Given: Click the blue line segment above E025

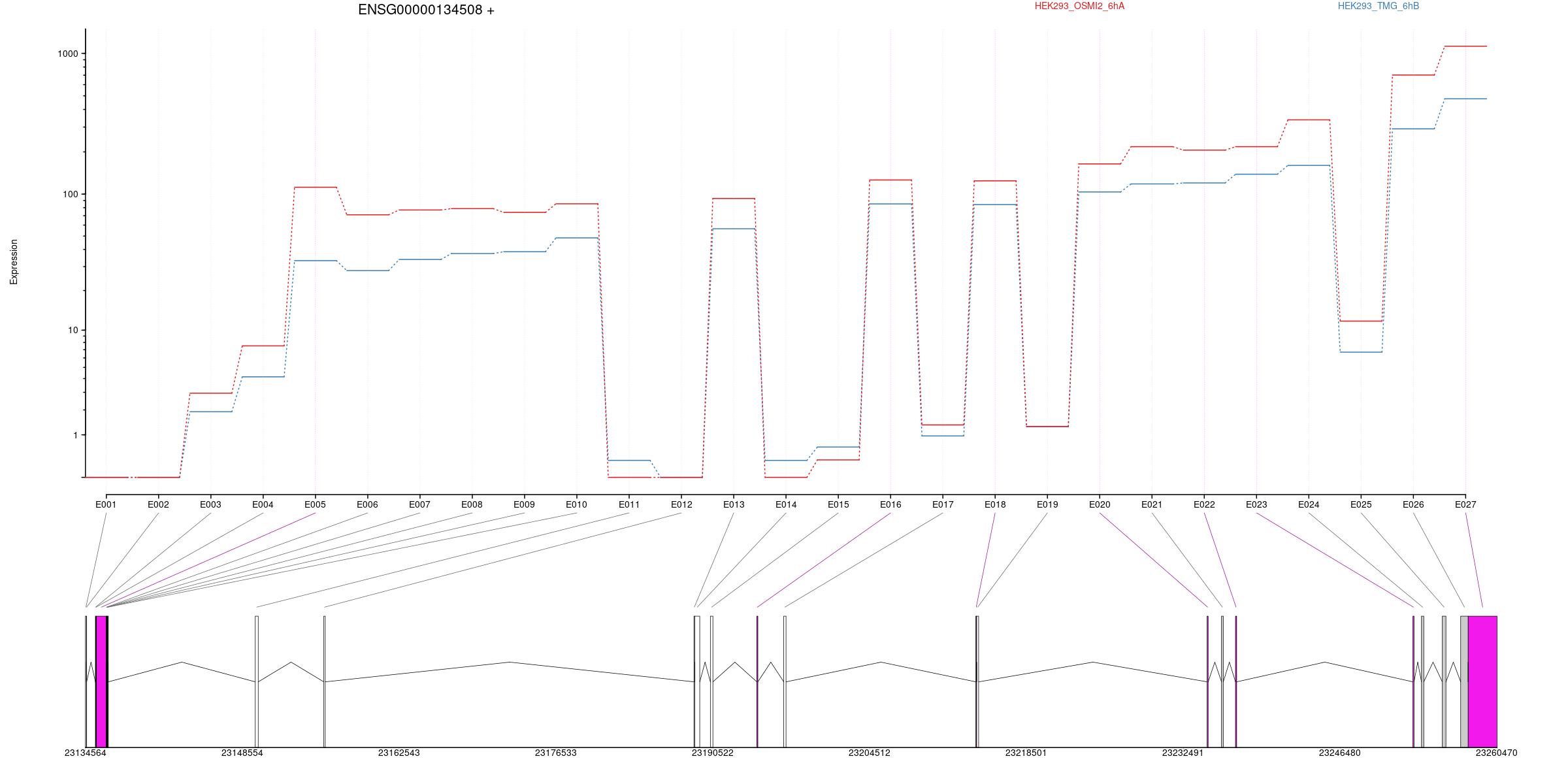Looking at the screenshot, I should click(1361, 352).
